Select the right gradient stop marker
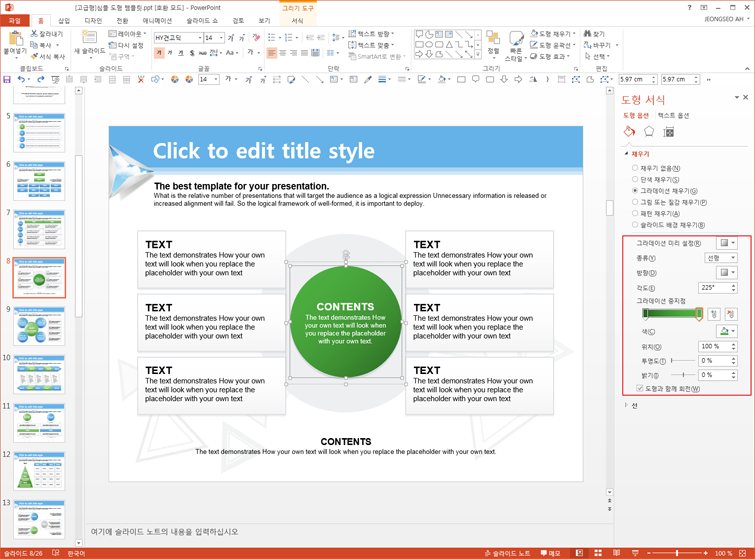The image size is (755, 559). coord(699,314)
